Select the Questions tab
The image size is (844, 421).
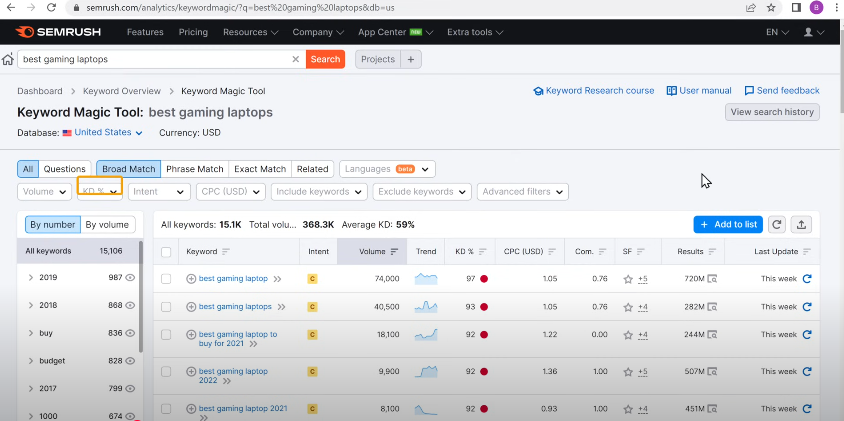[65, 169]
